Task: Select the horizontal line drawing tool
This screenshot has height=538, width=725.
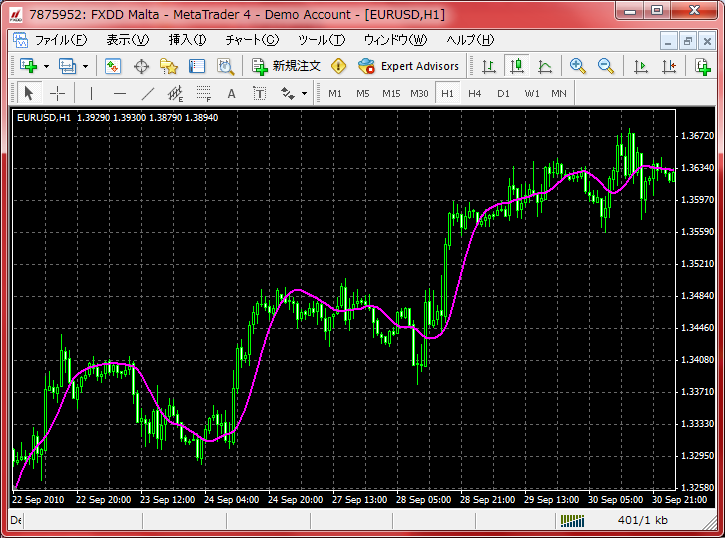Action: [x=120, y=93]
